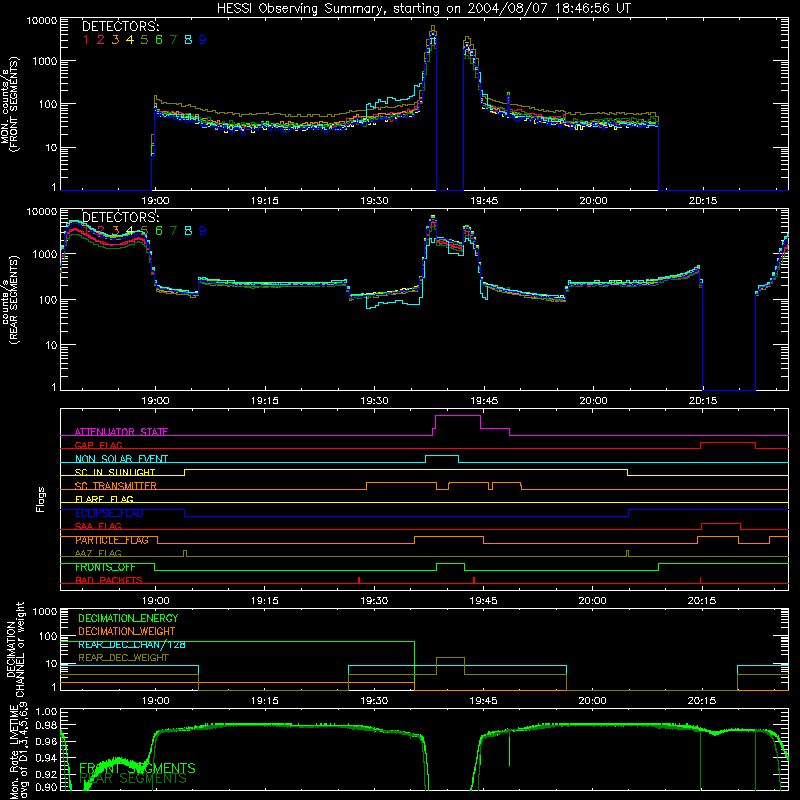Image resolution: width=800 pixels, height=800 pixels.
Task: Select detector number 7 in front segments legend
Action: [x=173, y=40]
